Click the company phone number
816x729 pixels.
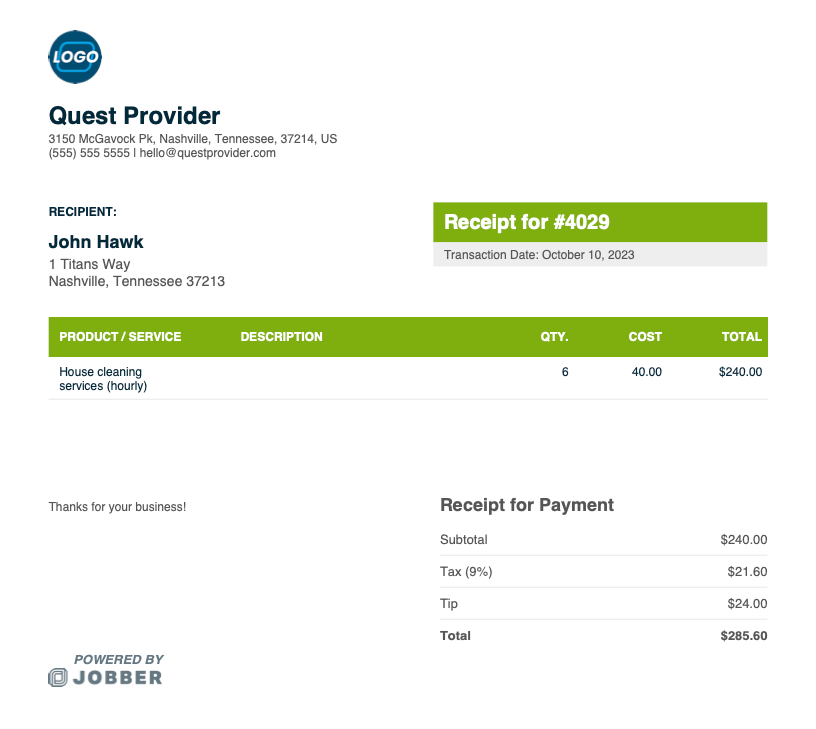click(89, 153)
